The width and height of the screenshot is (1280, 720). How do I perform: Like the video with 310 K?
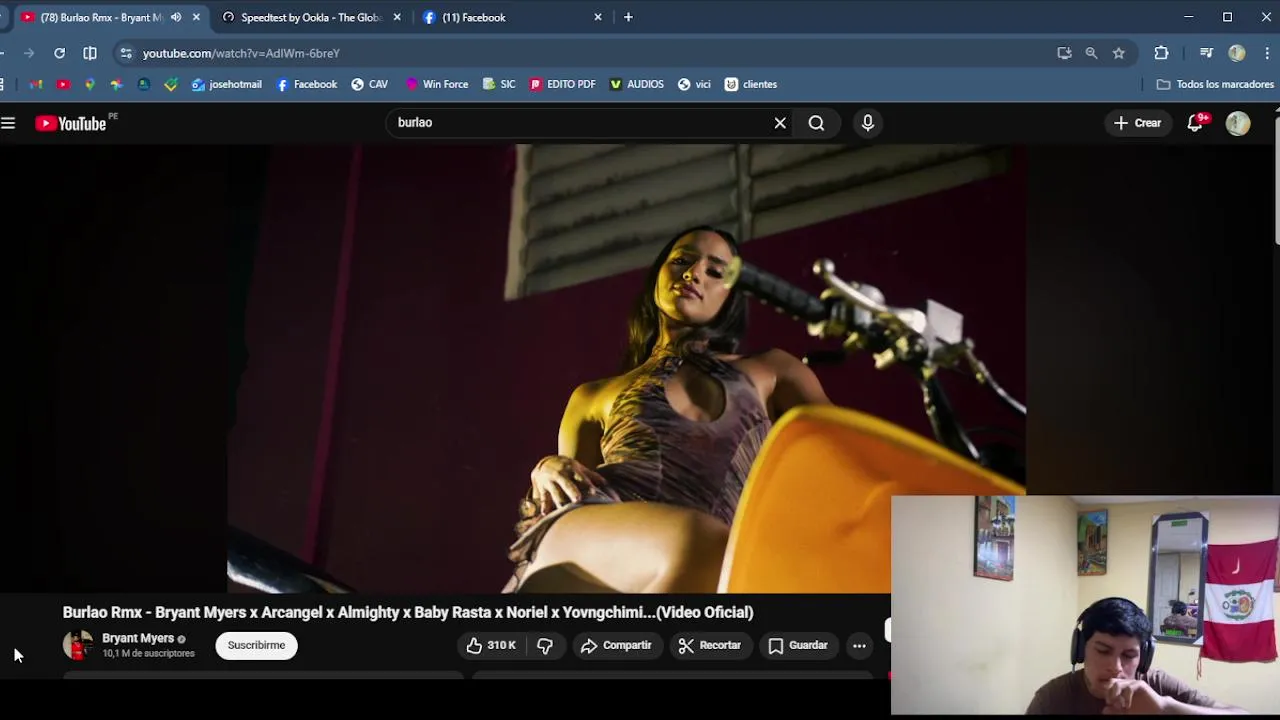(491, 645)
